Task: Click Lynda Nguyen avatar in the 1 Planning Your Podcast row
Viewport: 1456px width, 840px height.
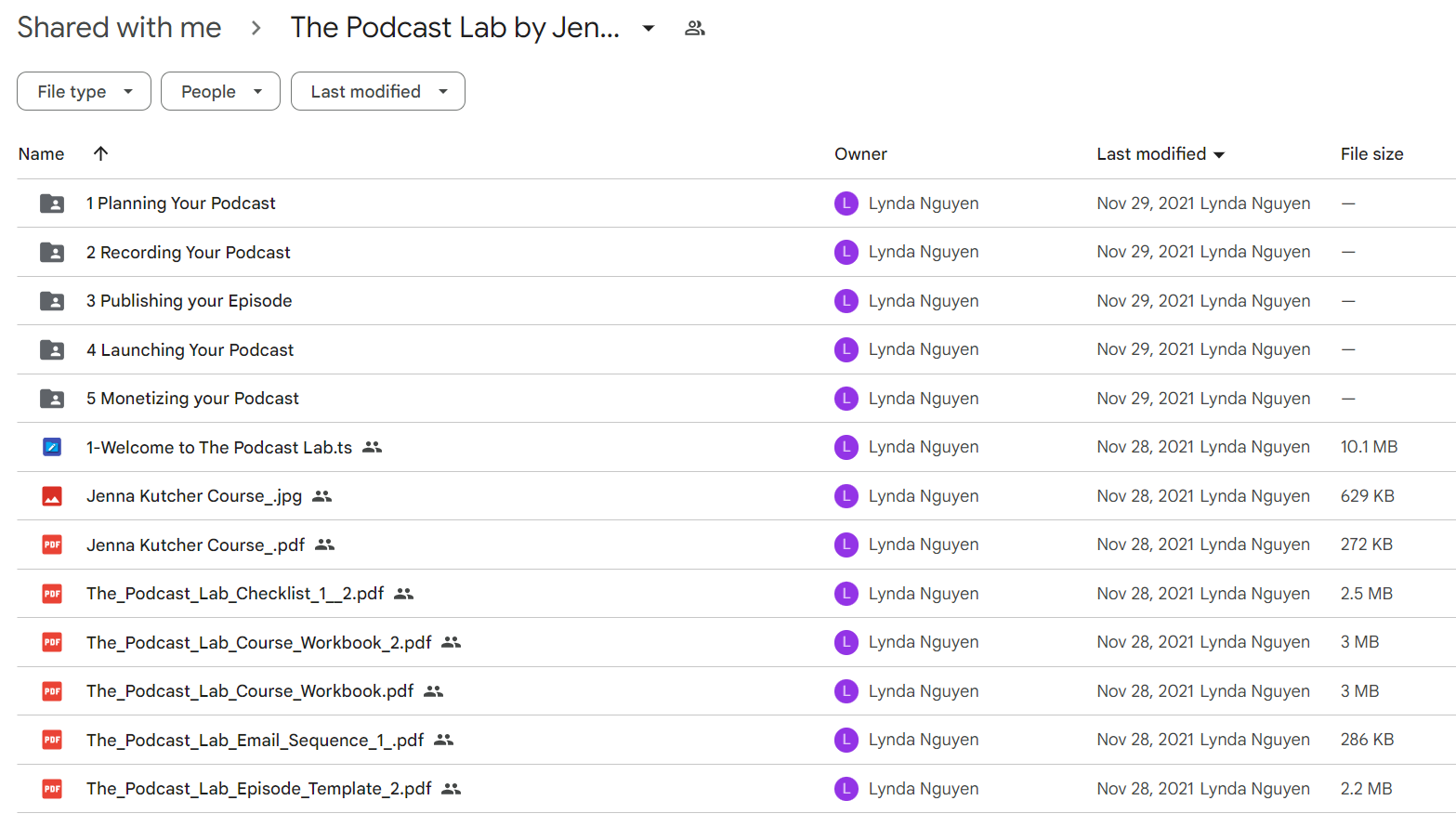Action: click(x=846, y=203)
